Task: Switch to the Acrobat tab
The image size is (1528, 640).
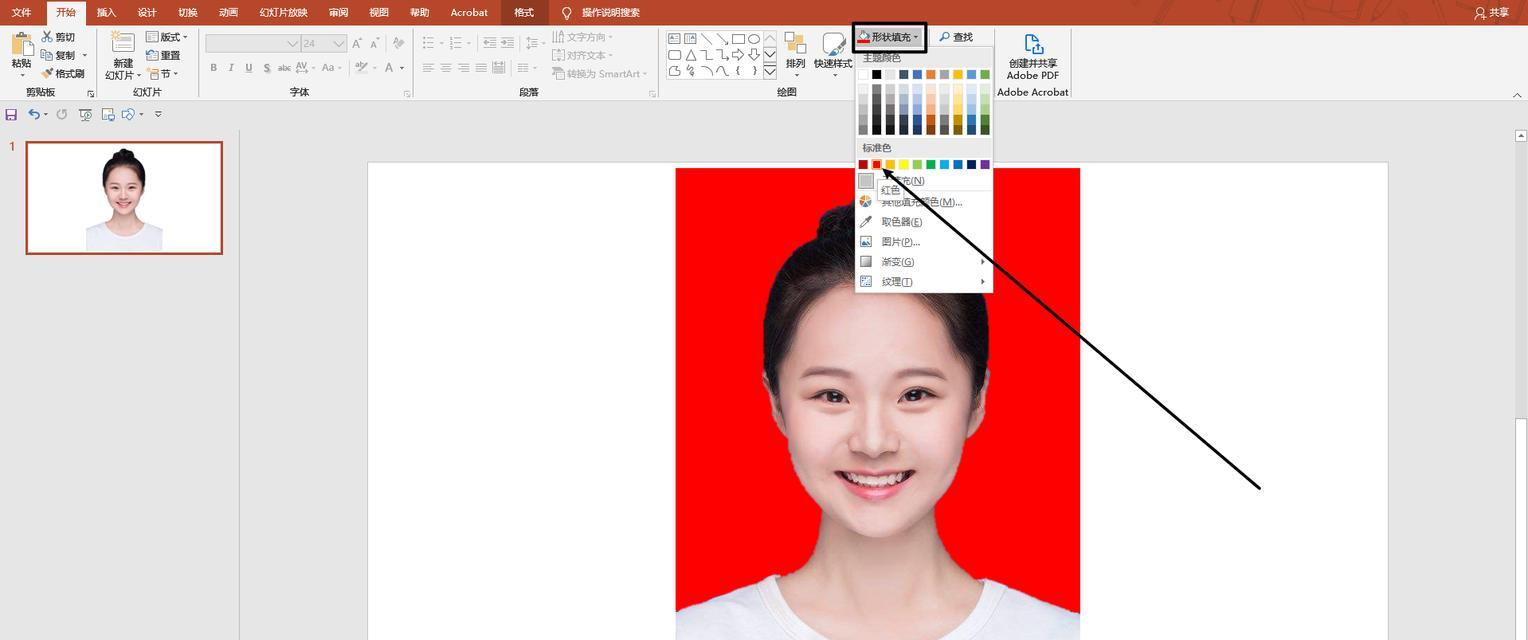Action: pyautogui.click(x=469, y=13)
